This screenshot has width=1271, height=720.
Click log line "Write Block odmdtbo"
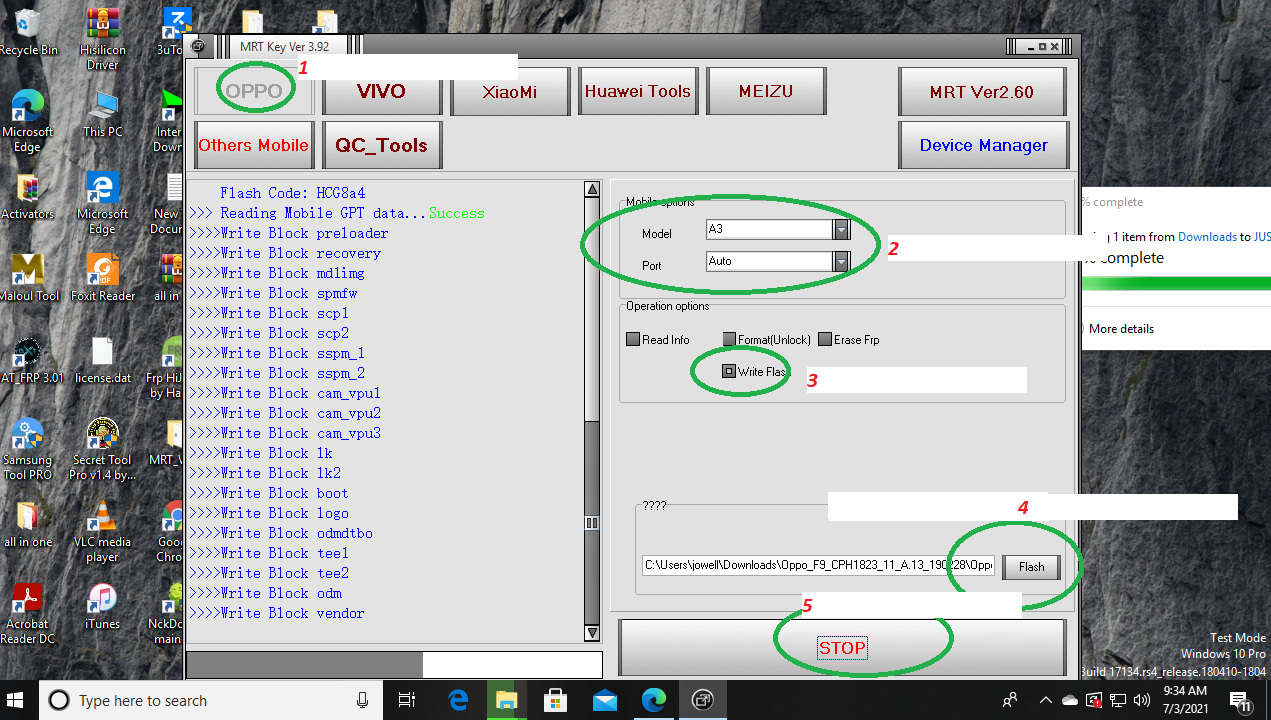281,533
